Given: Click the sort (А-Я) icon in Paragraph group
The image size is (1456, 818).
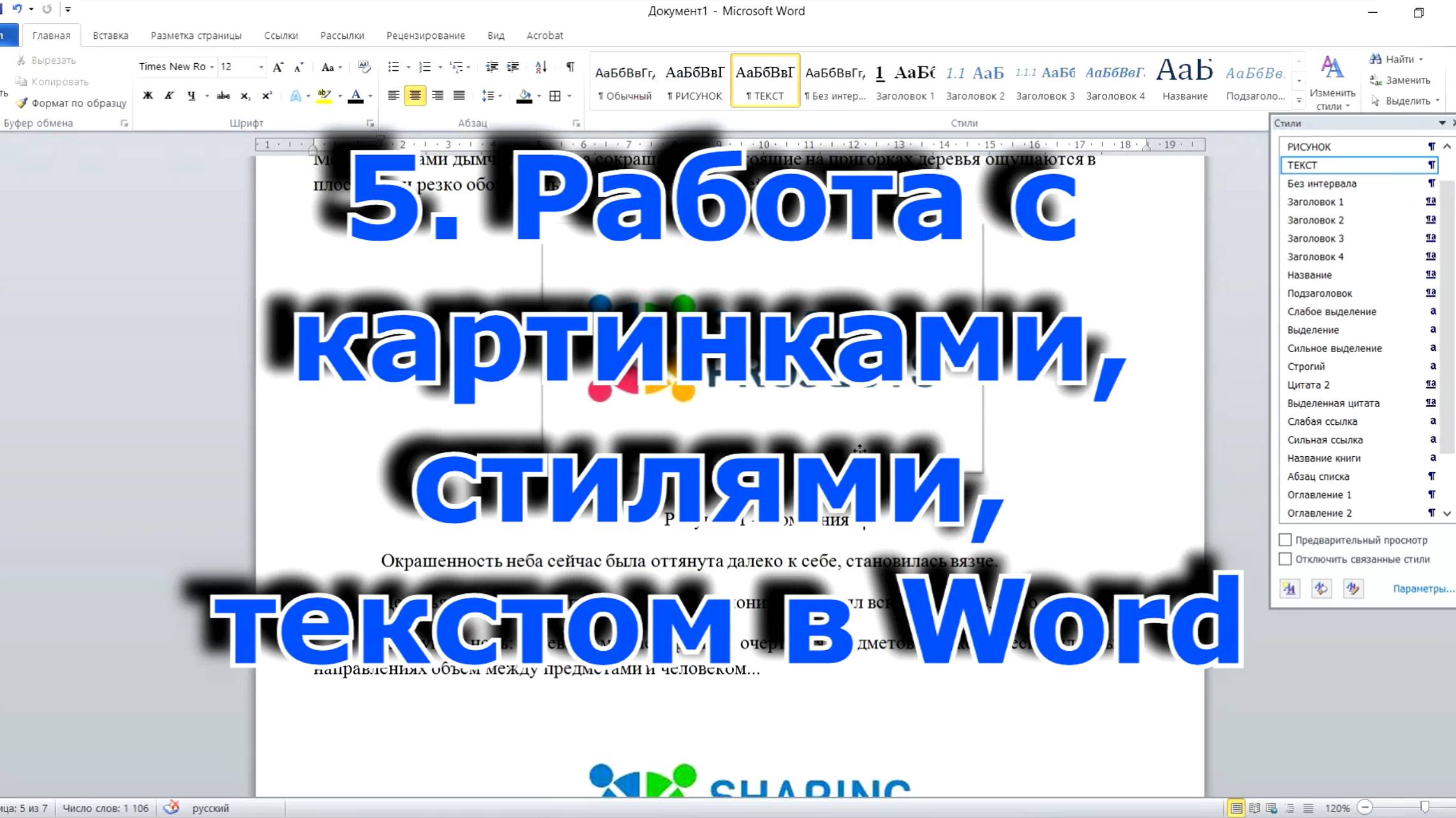Looking at the screenshot, I should (x=541, y=66).
